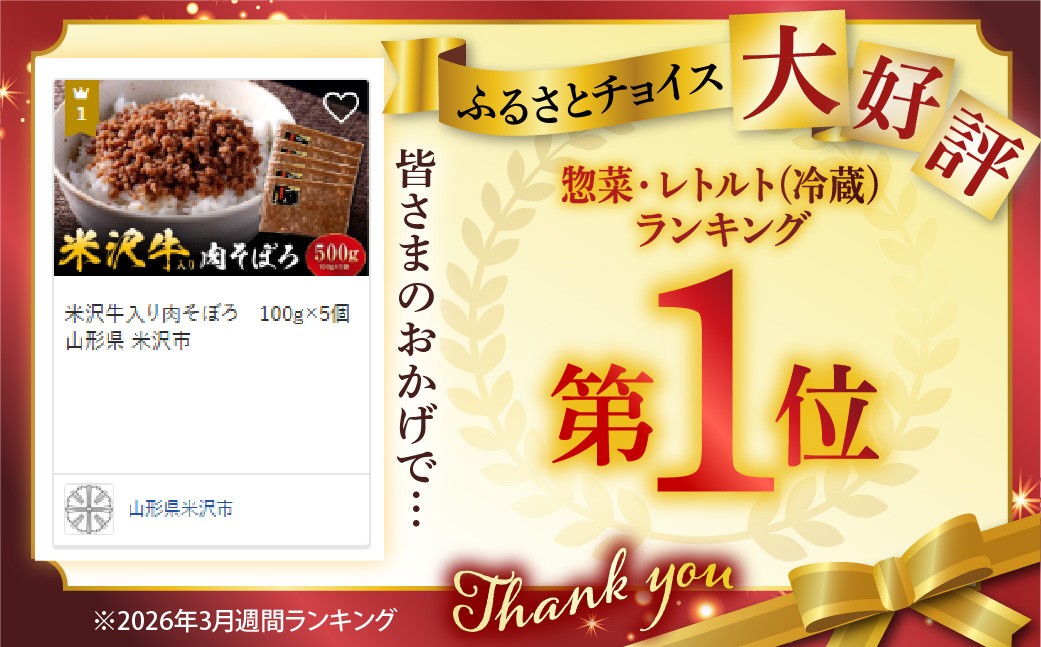
Task: Click the Yonezawa city emblem icon
Action: click(x=89, y=509)
